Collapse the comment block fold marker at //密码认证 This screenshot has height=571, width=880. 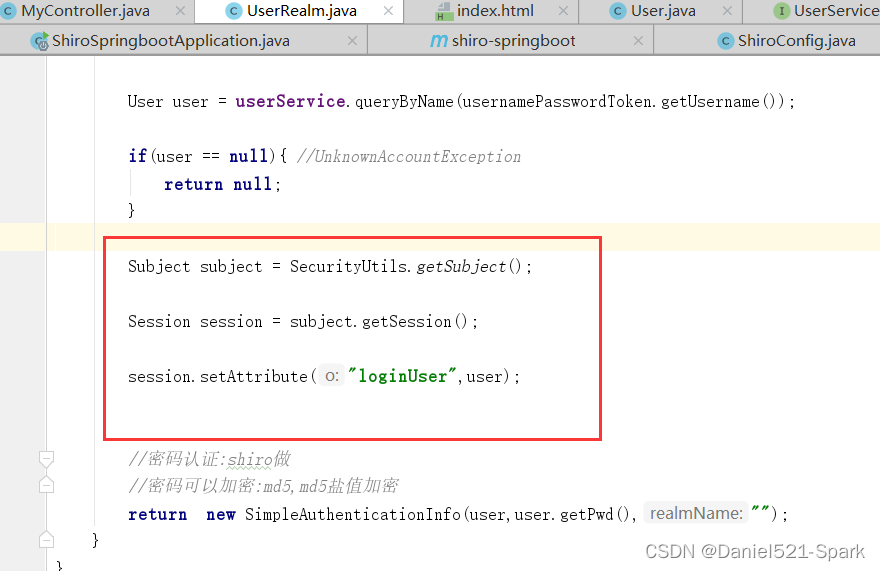tap(47, 459)
